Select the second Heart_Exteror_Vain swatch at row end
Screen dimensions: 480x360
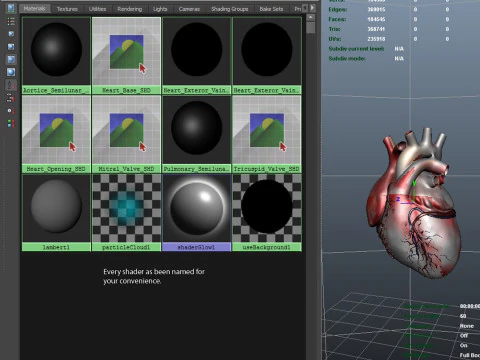point(267,55)
